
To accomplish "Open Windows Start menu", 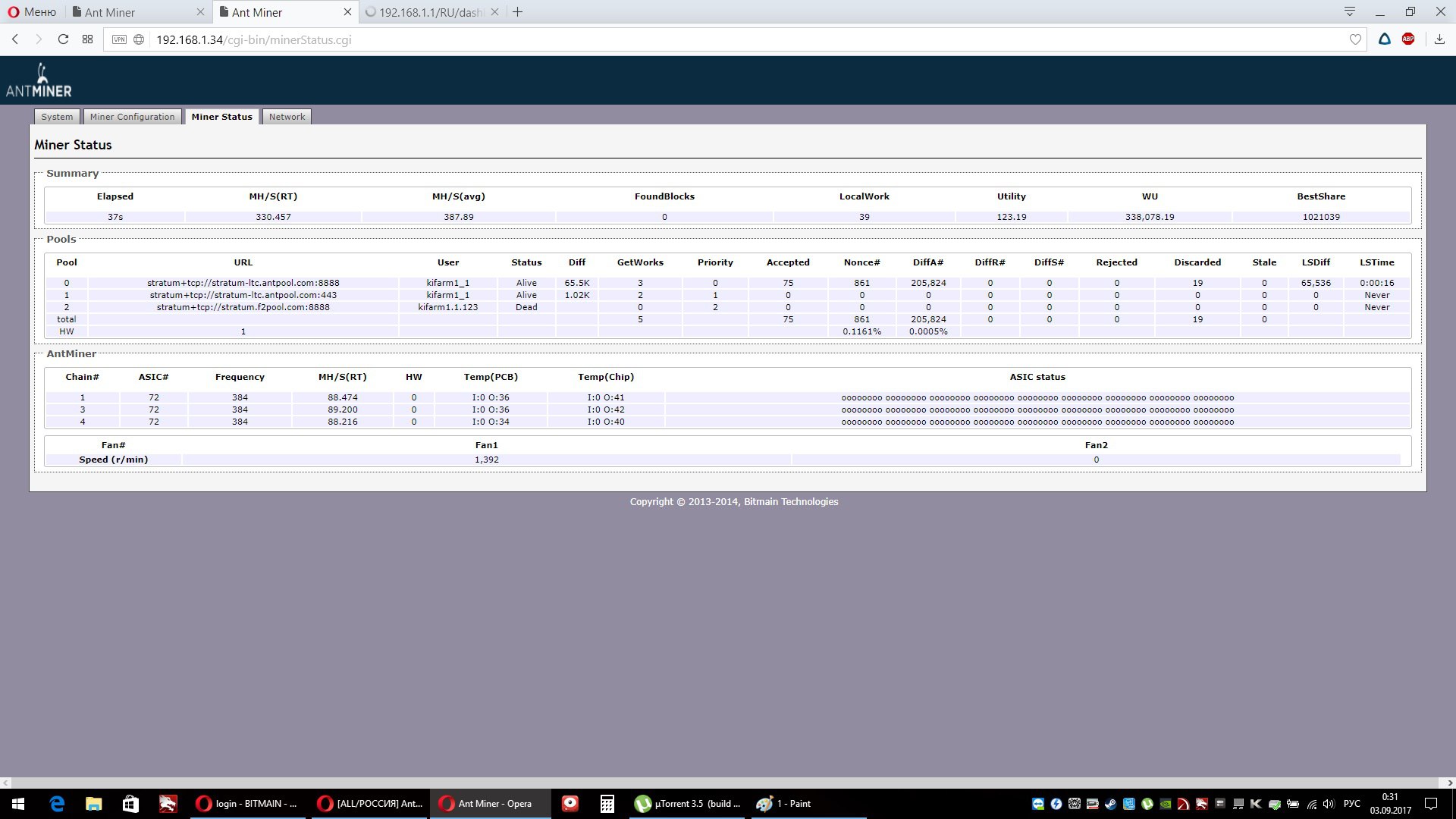I will click(18, 804).
